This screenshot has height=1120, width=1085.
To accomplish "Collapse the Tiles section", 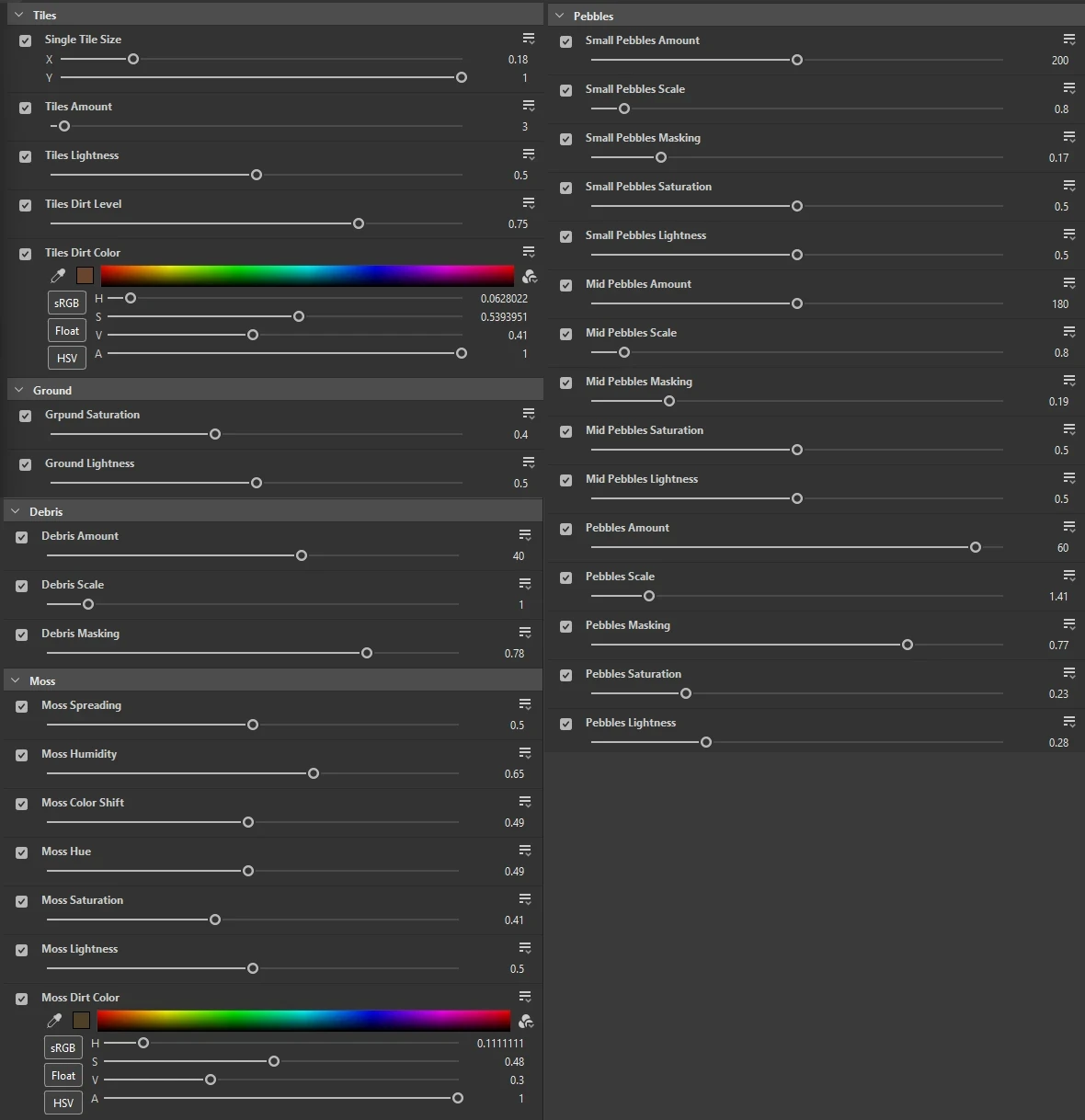I will [x=19, y=15].
